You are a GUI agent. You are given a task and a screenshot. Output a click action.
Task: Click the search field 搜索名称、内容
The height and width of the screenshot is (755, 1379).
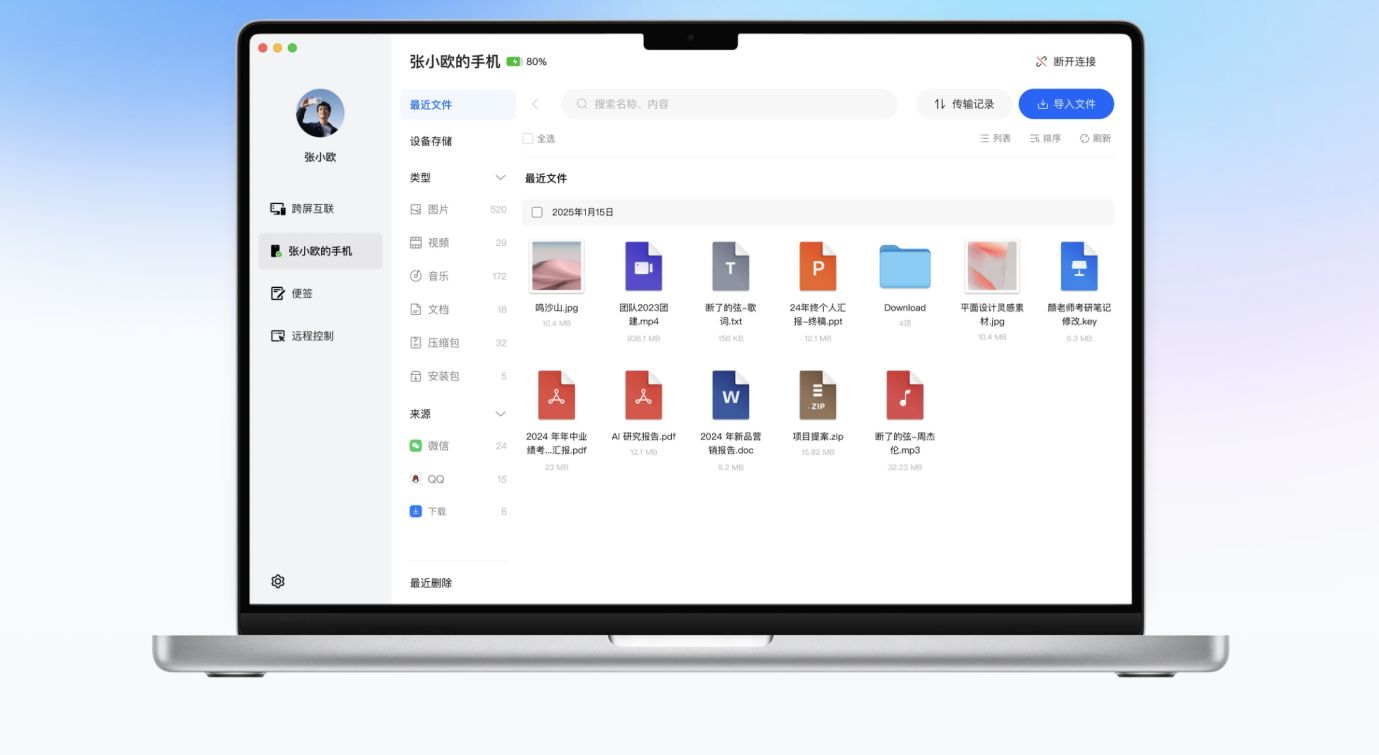click(729, 104)
